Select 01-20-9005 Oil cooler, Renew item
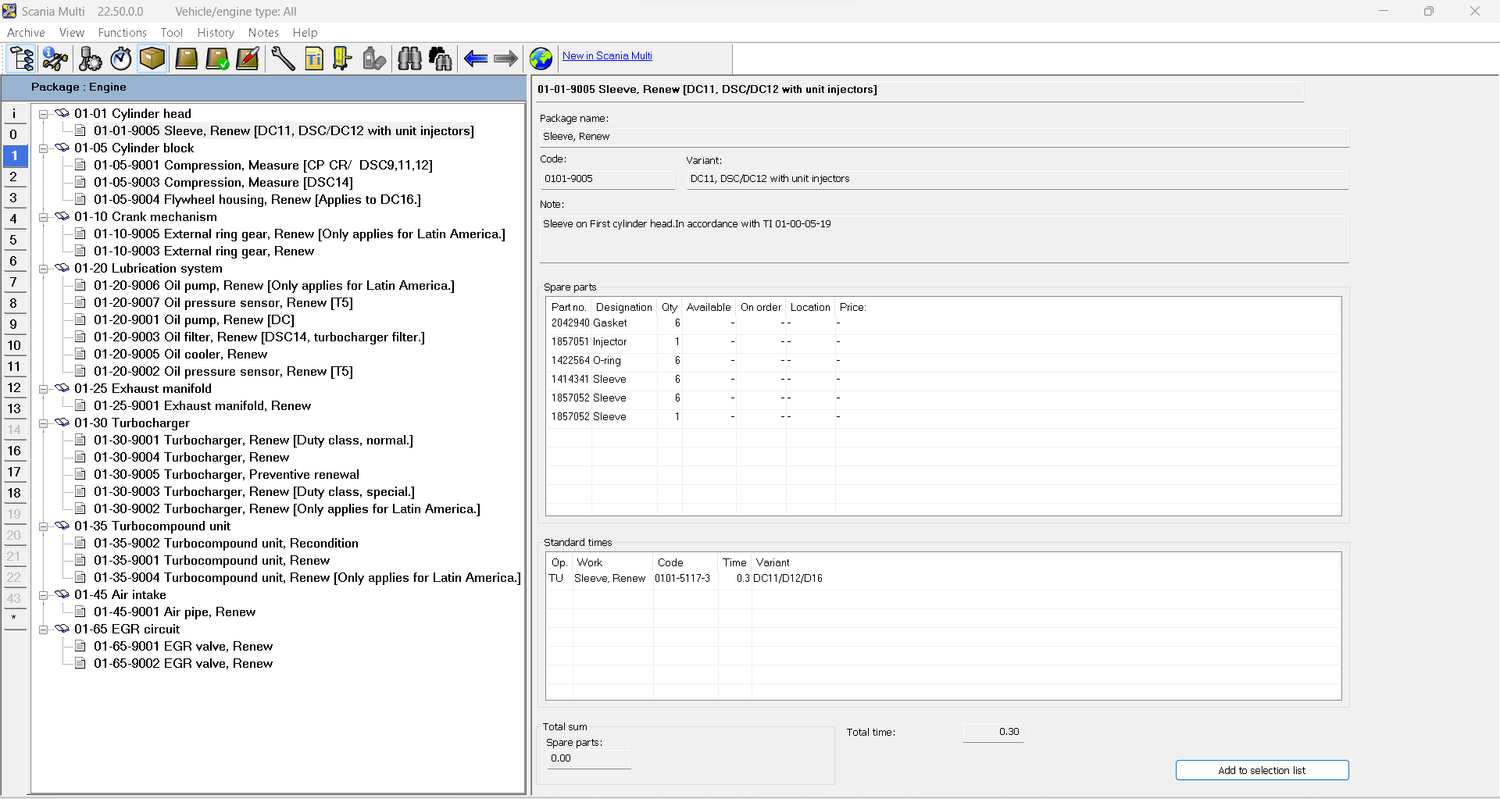 click(180, 354)
